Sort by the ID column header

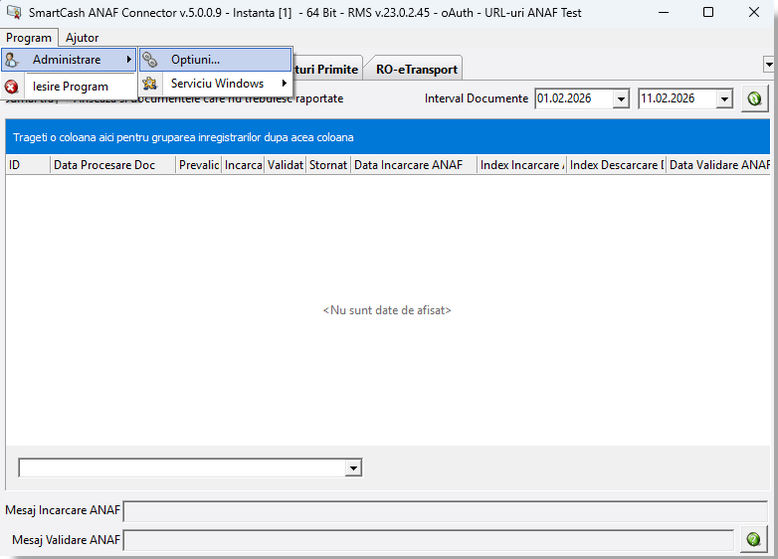(x=28, y=165)
